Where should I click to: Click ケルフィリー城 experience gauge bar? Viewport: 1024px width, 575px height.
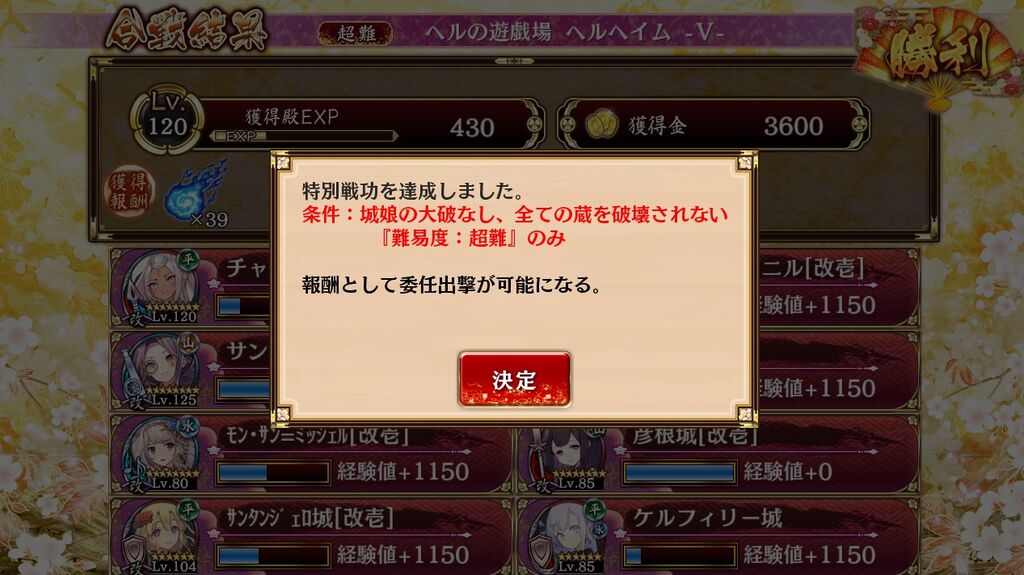pyautogui.click(x=679, y=555)
